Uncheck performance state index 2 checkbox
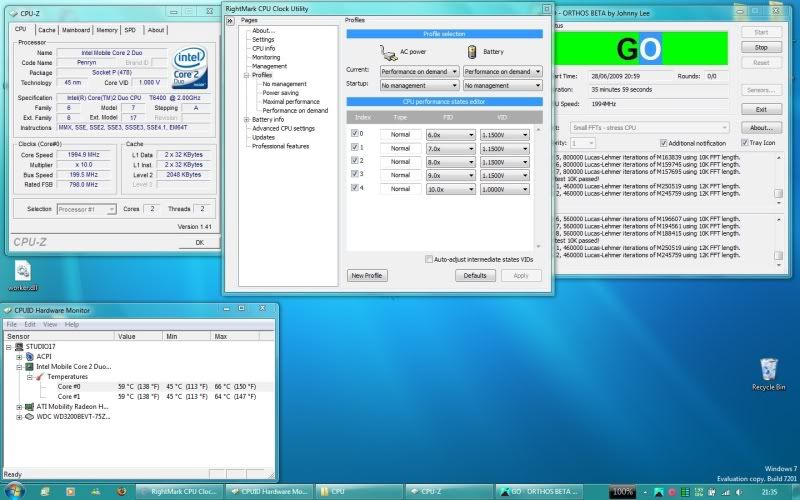The width and height of the screenshot is (800, 500). point(355,160)
